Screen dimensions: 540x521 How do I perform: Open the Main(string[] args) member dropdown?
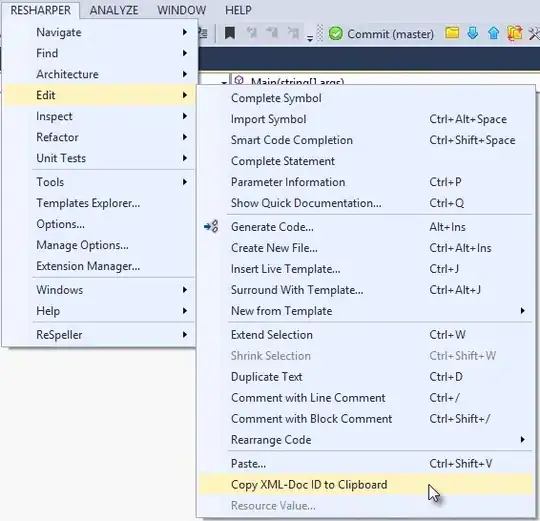click(x=386, y=80)
